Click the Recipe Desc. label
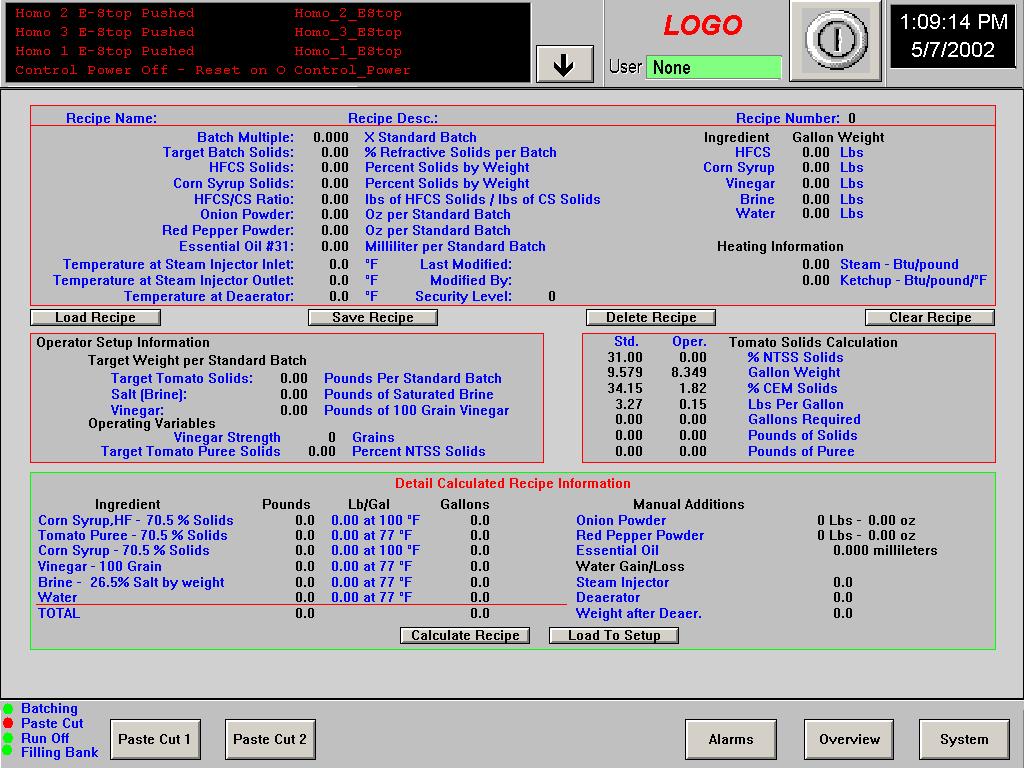The height and width of the screenshot is (768, 1024). coord(393,118)
